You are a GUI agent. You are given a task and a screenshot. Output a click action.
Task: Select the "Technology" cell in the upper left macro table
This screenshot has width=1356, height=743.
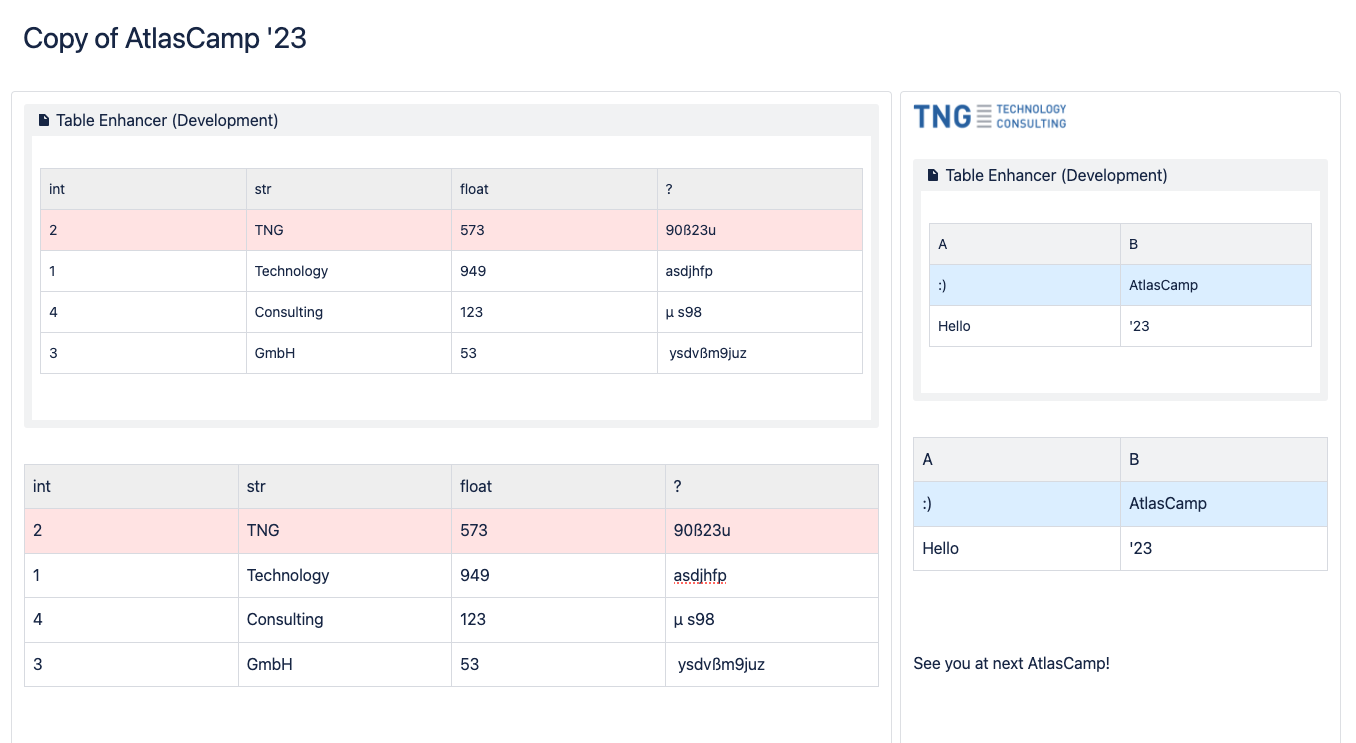click(x=291, y=271)
